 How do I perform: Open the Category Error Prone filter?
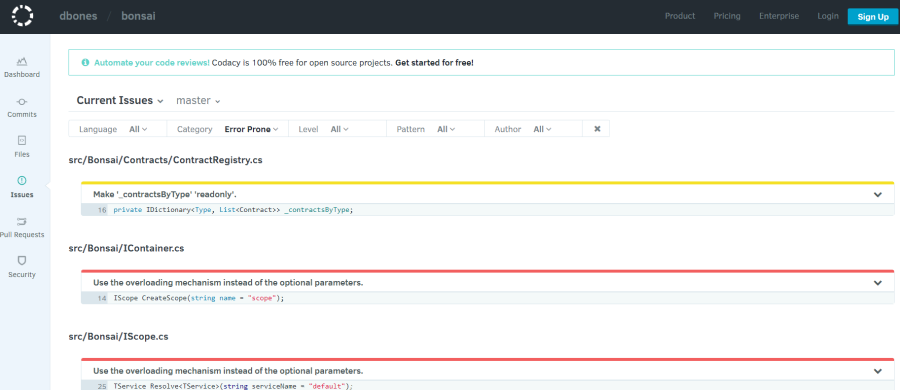251,129
